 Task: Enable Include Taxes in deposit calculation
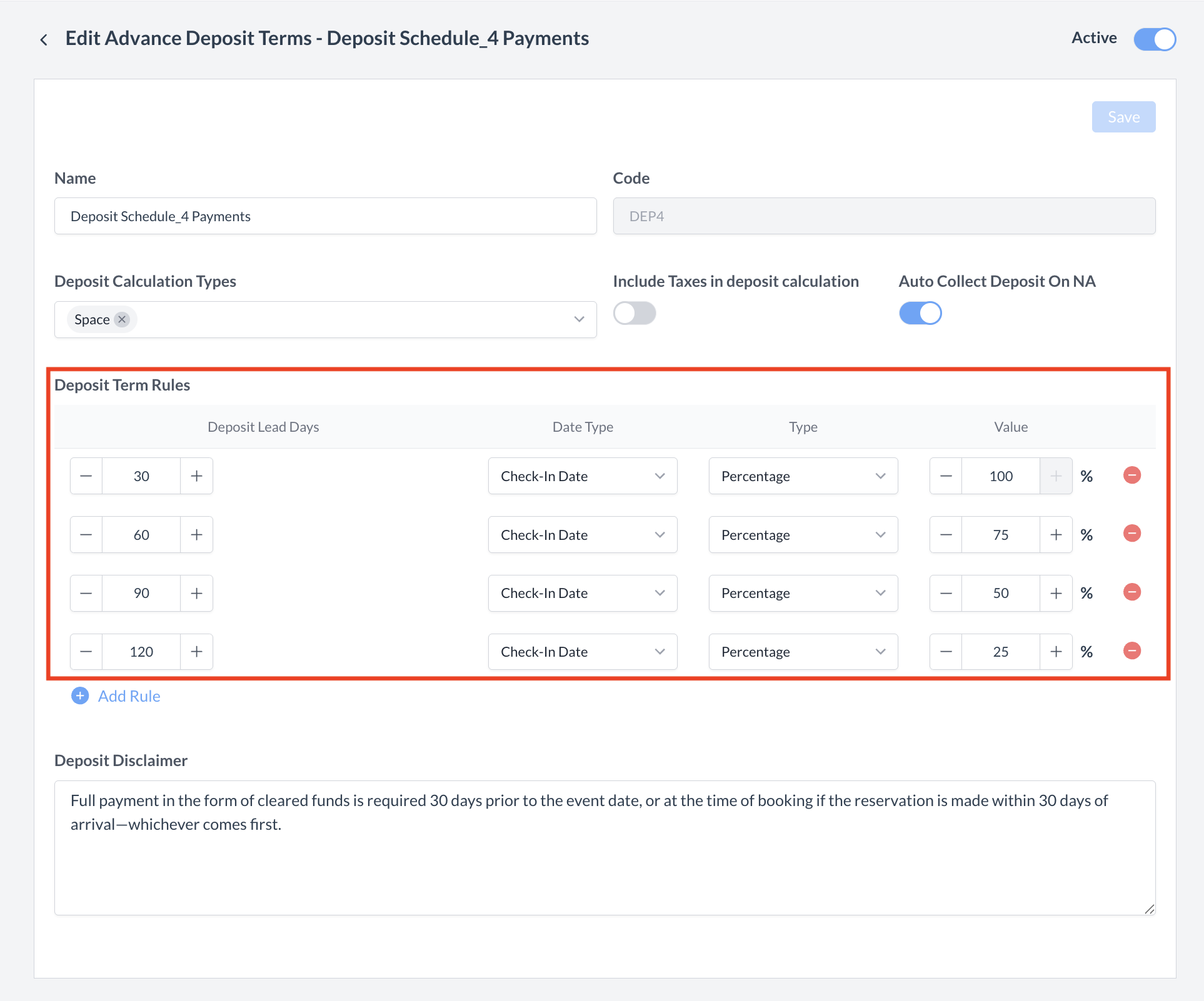coord(634,313)
